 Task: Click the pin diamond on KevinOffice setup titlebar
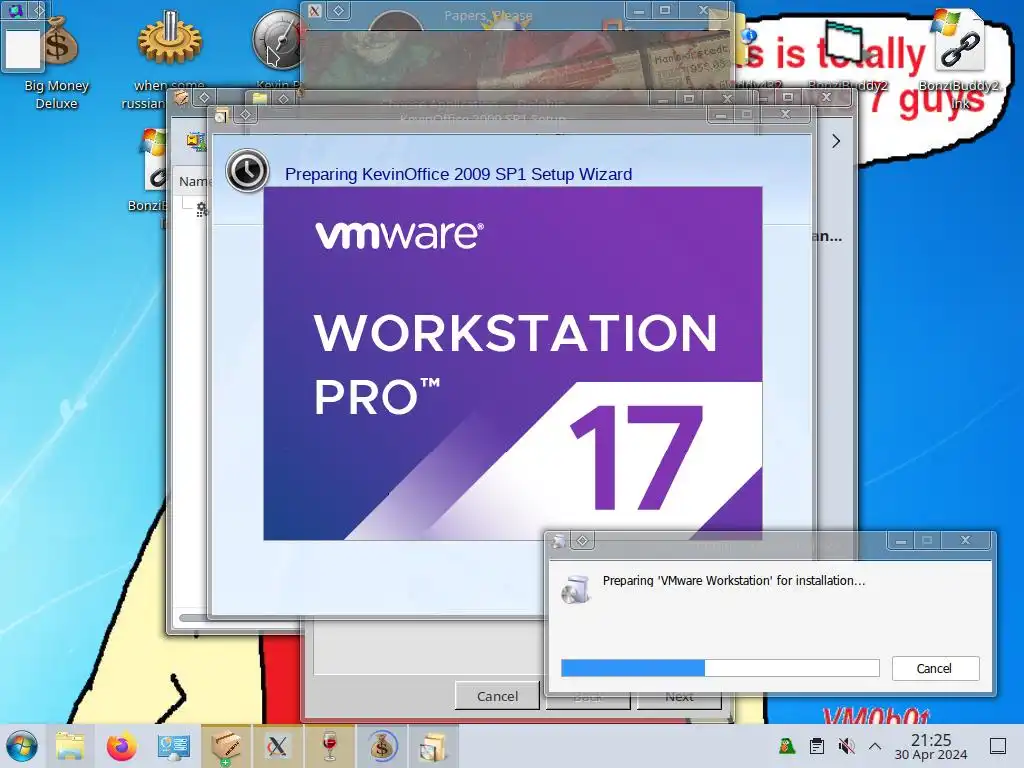(x=246, y=115)
